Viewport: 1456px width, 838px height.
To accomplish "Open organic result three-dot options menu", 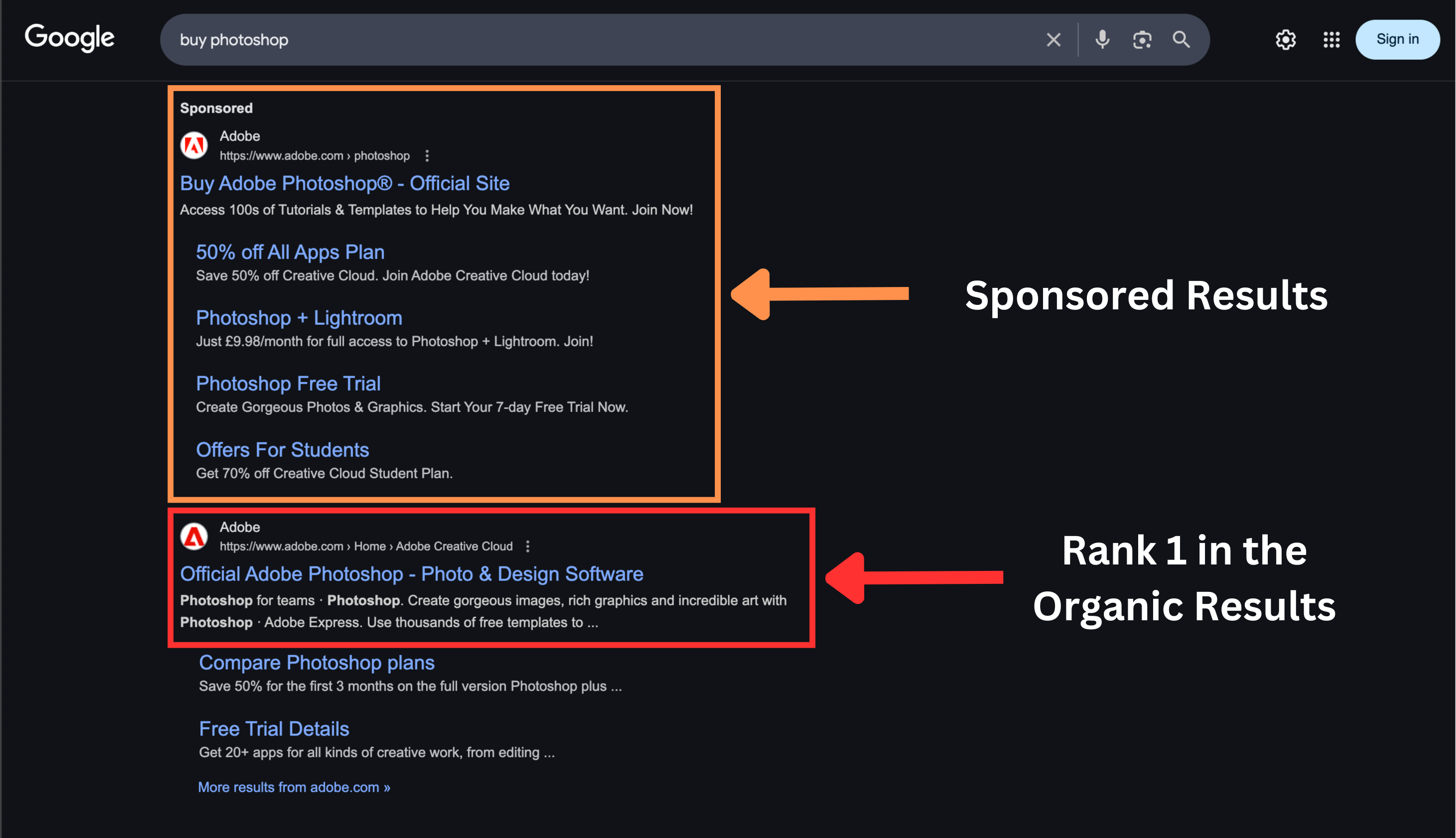I will pos(528,546).
